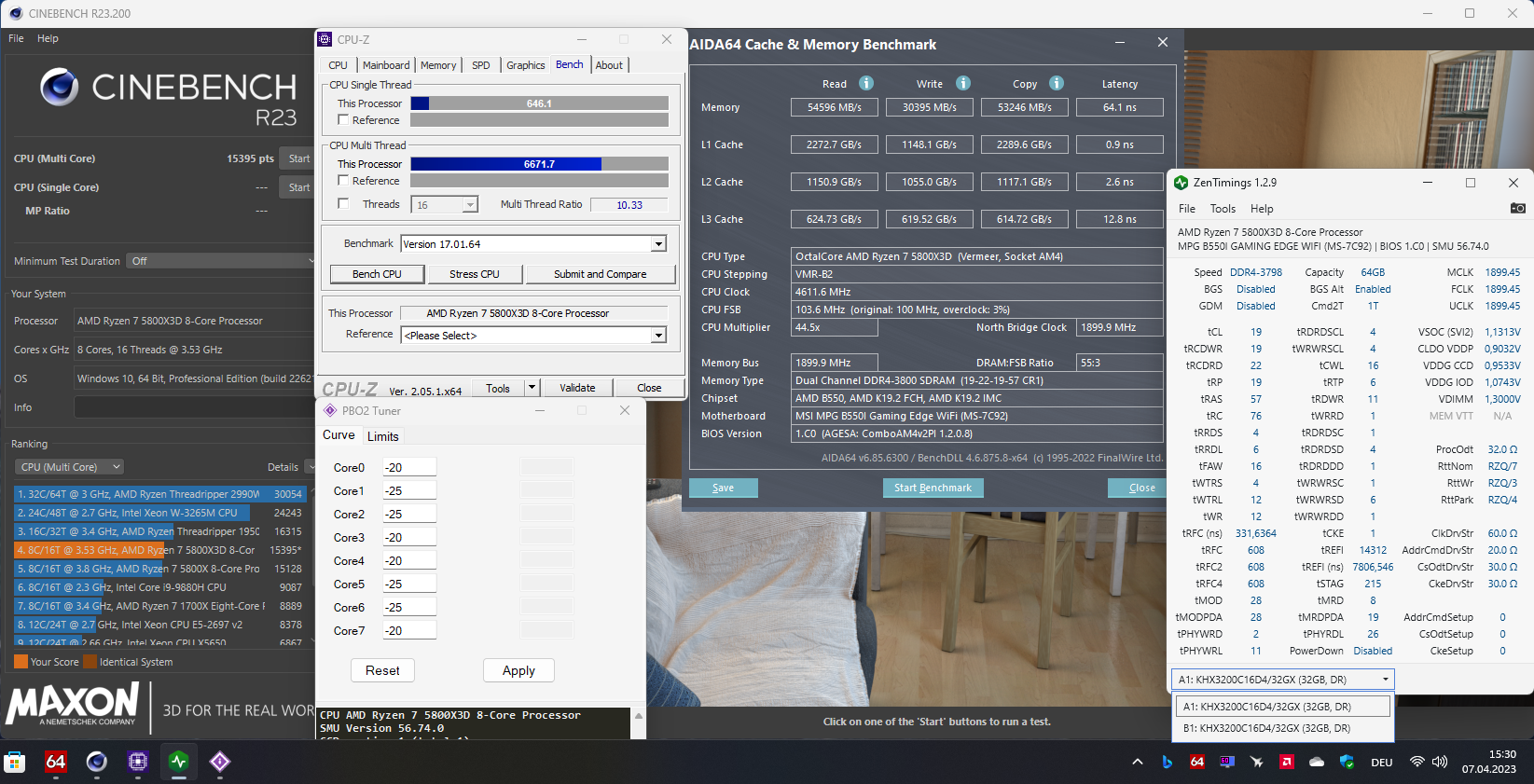Open the volume speaker tray icon
Viewport: 1534px width, 784px height.
1440,762
